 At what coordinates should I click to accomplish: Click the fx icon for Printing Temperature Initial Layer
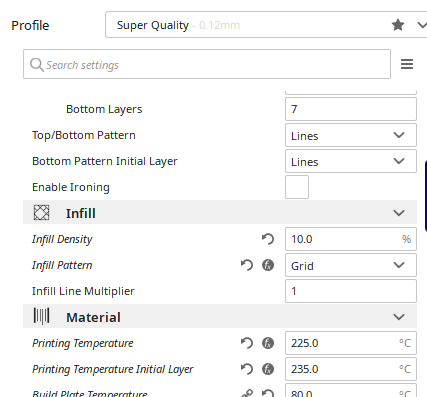[268, 369]
